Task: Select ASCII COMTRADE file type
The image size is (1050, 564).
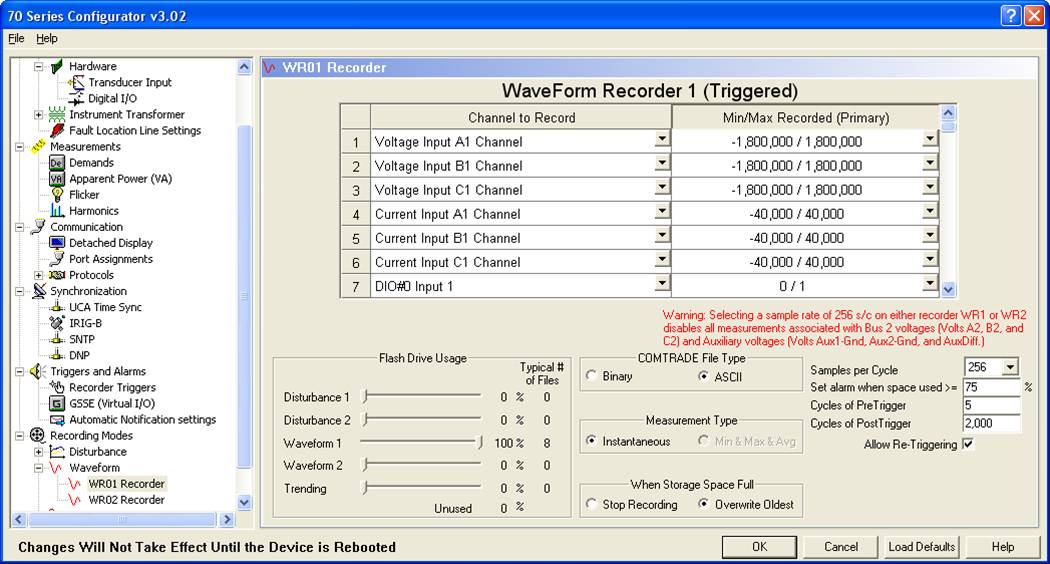Action: (x=703, y=376)
